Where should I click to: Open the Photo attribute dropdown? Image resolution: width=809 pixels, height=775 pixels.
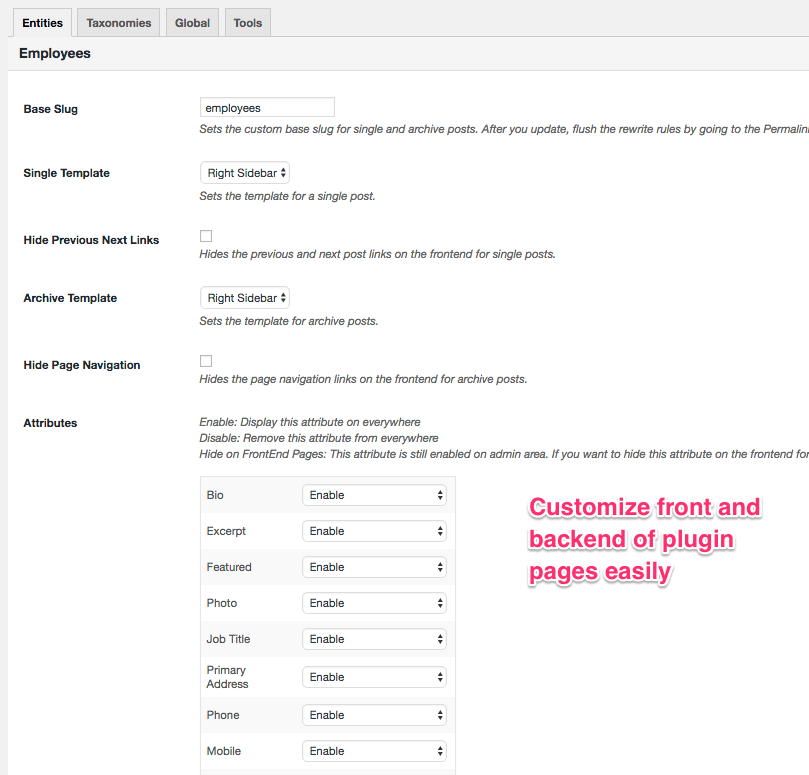tap(374, 603)
